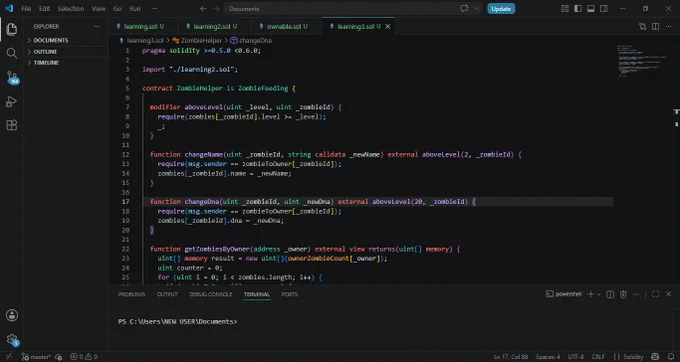Switch to the ownable.sol tab
Viewport: 680px width, 362px height.
pyautogui.click(x=287, y=26)
